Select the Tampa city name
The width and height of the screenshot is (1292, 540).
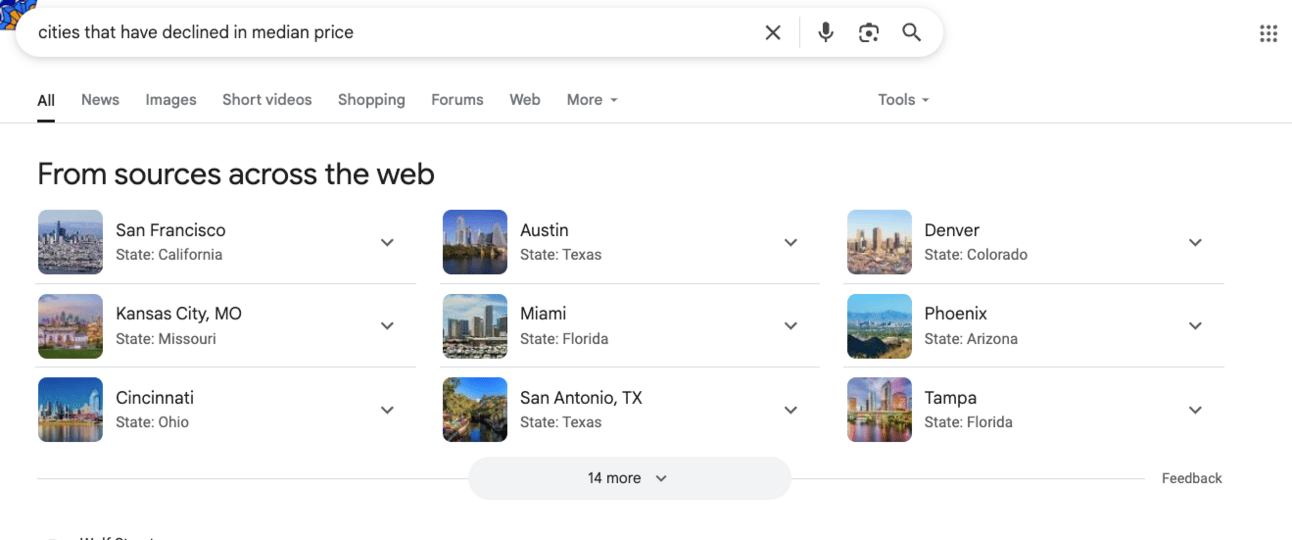coord(950,398)
